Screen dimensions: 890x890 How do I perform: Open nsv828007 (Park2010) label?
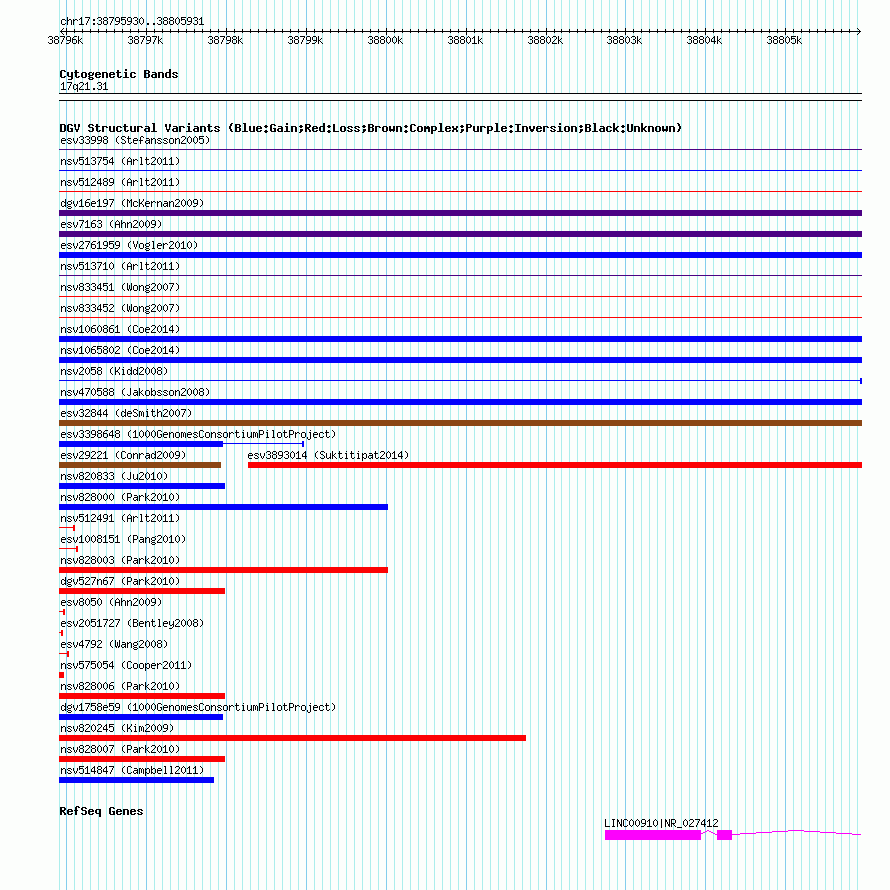point(120,749)
